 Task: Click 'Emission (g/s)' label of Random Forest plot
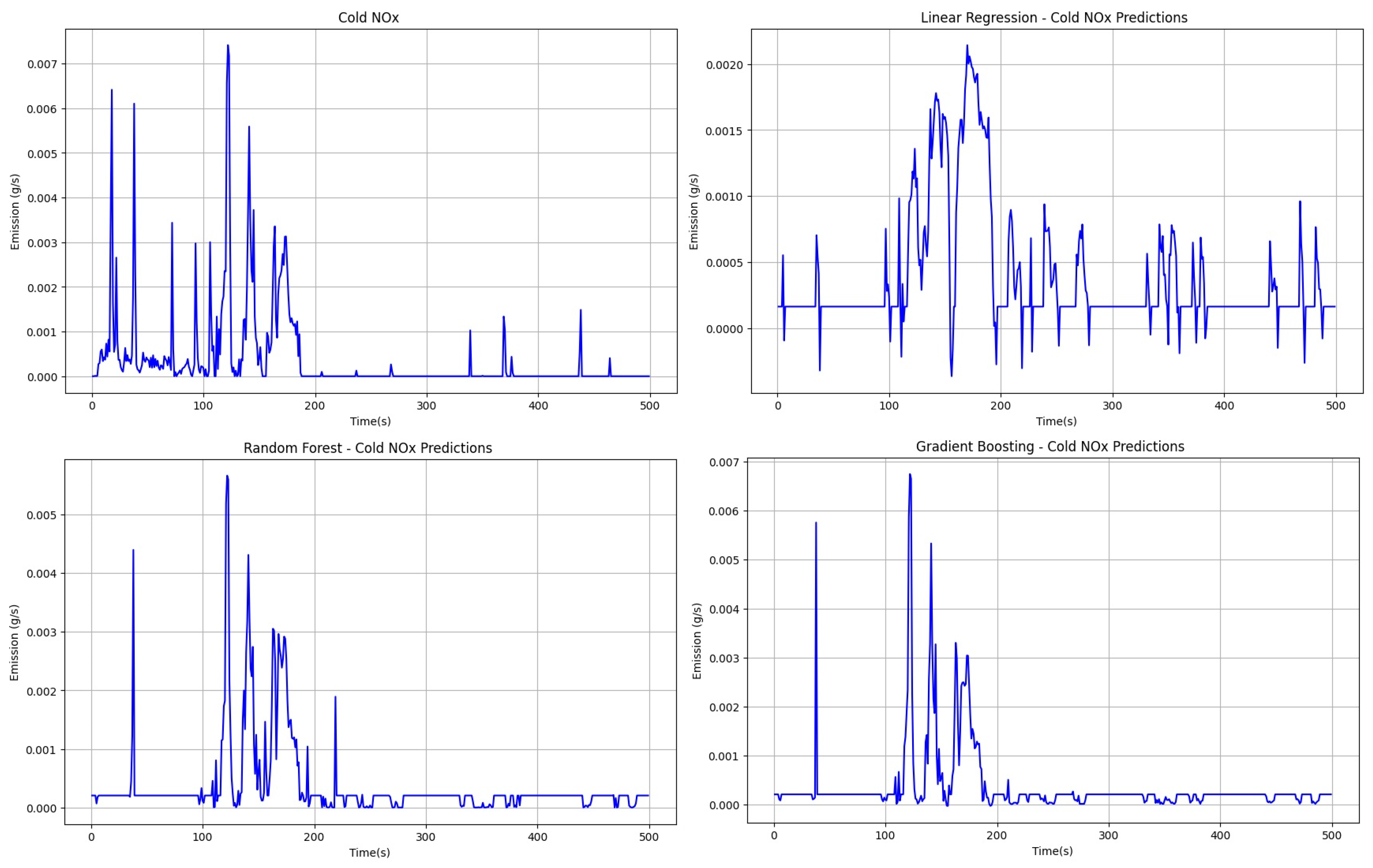pyautogui.click(x=14, y=642)
